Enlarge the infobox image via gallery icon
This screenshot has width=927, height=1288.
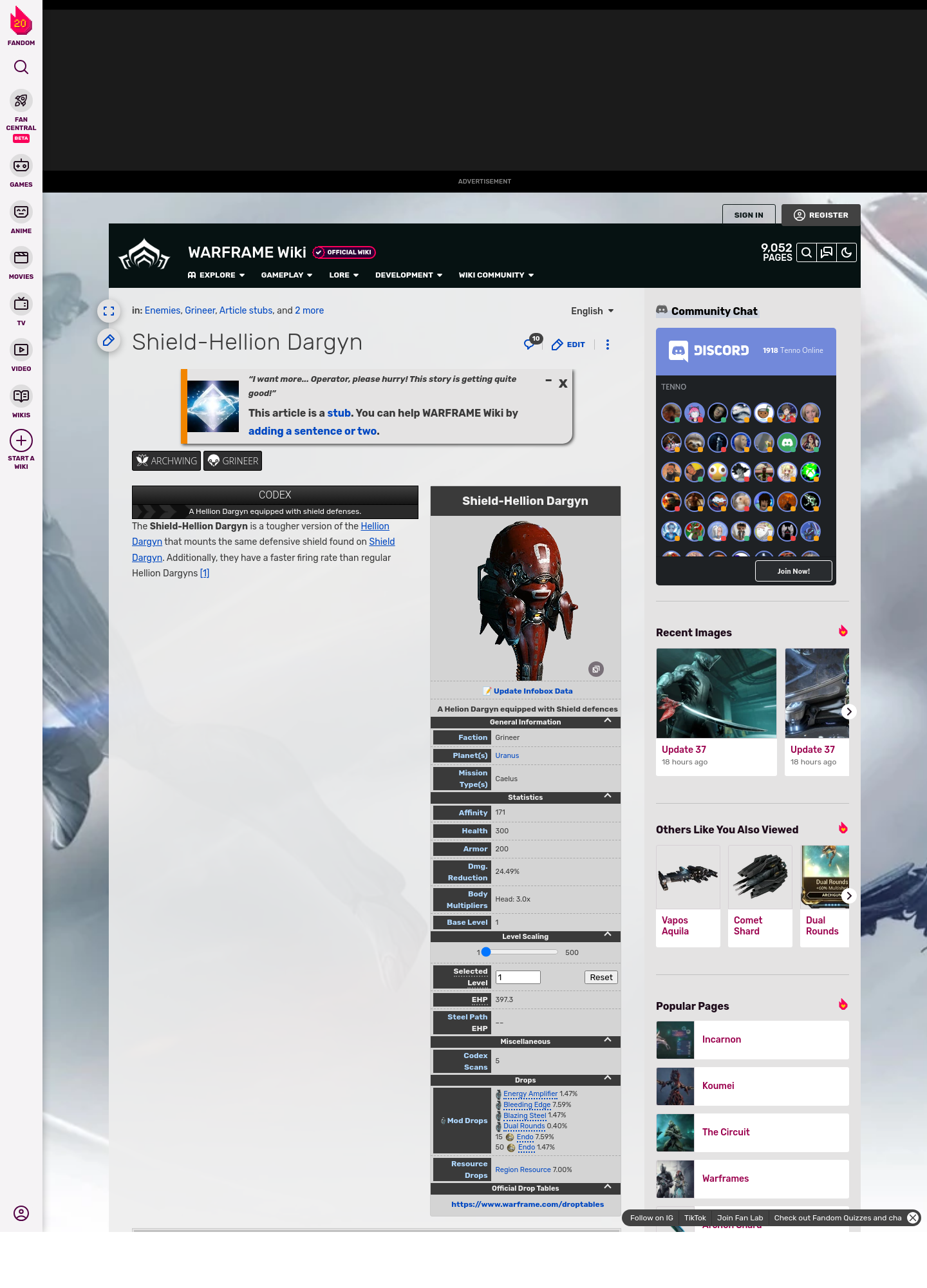pos(596,669)
